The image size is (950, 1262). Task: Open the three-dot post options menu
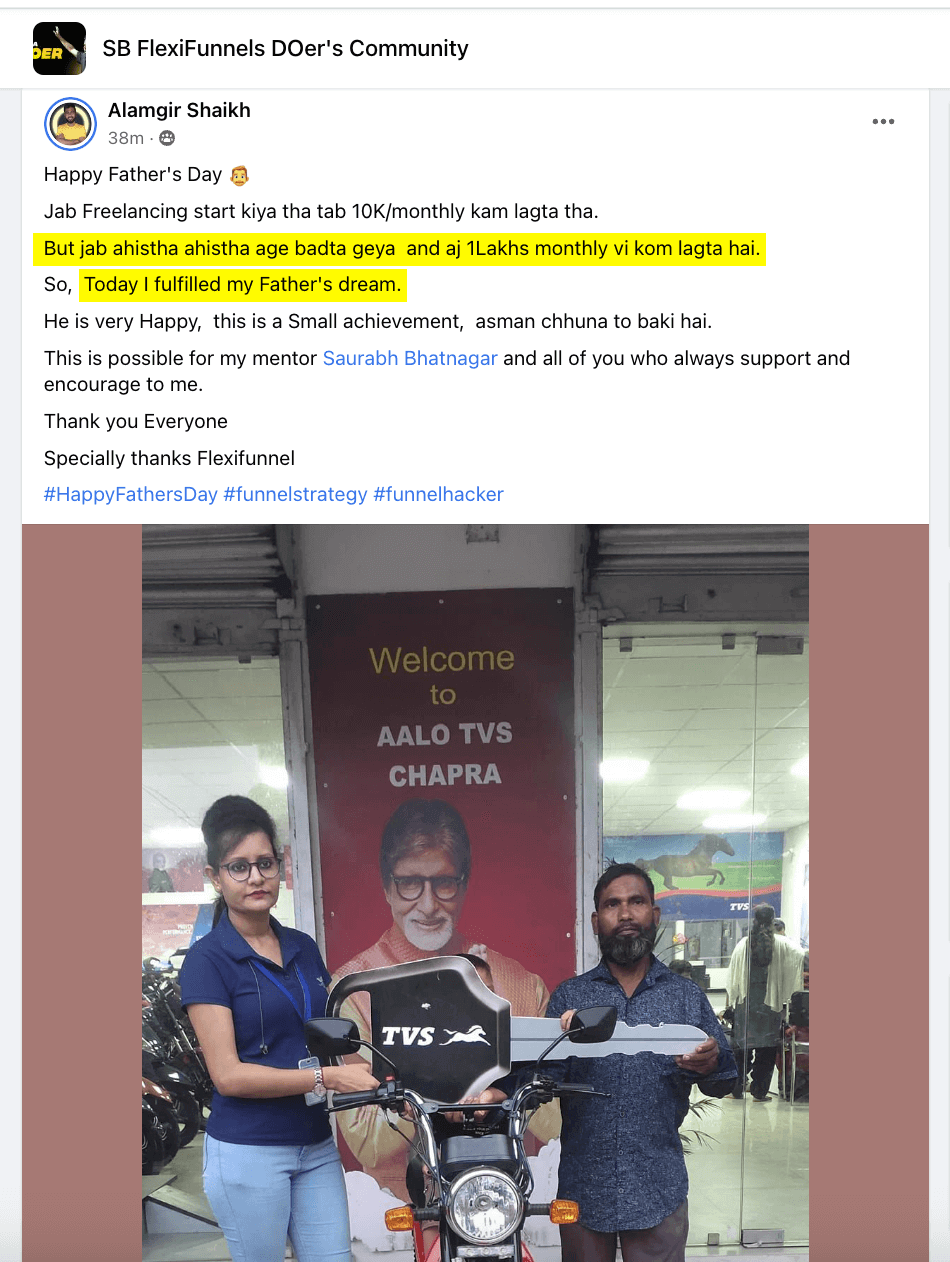pos(883,122)
